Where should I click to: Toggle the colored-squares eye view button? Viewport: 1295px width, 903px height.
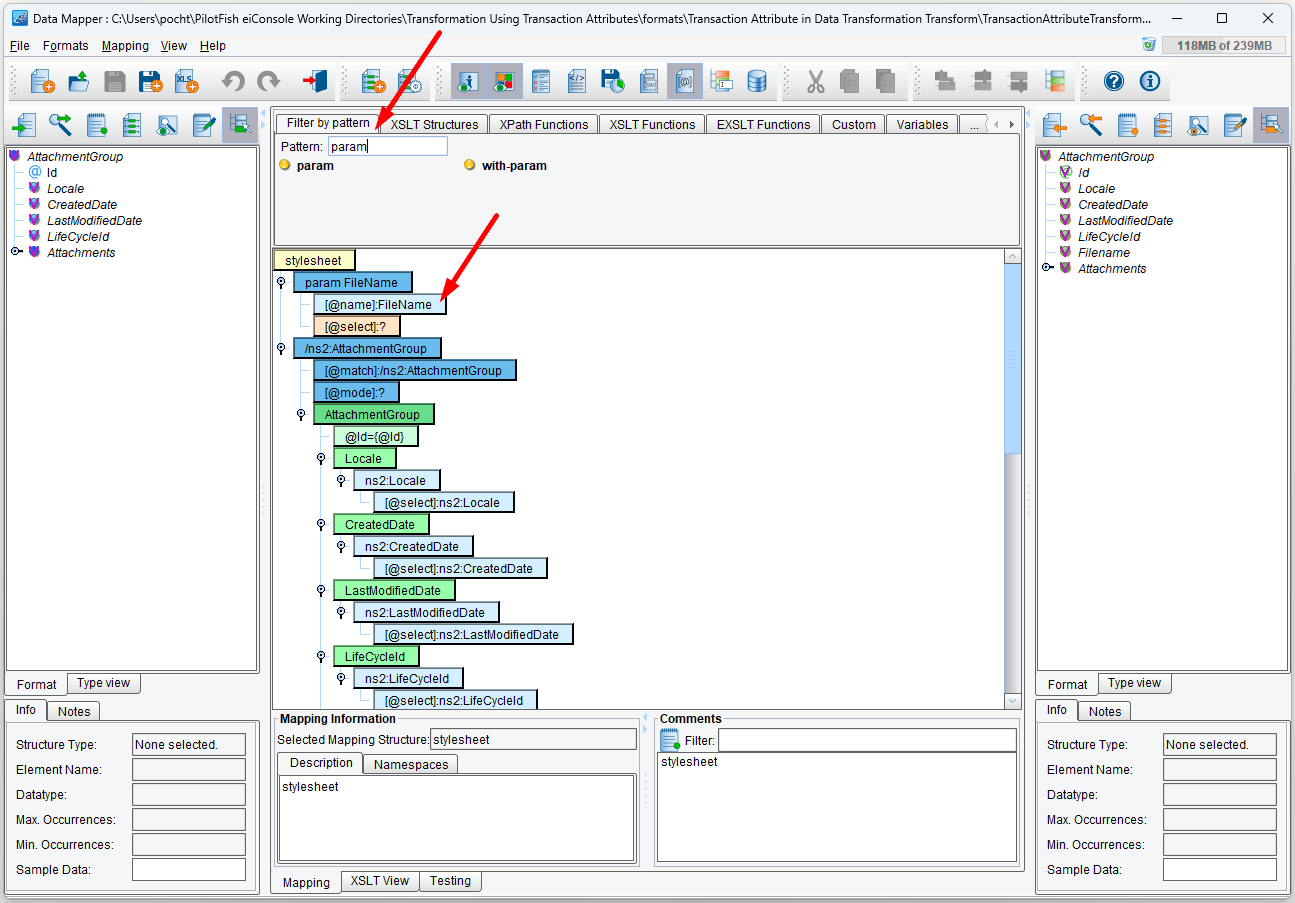505,81
